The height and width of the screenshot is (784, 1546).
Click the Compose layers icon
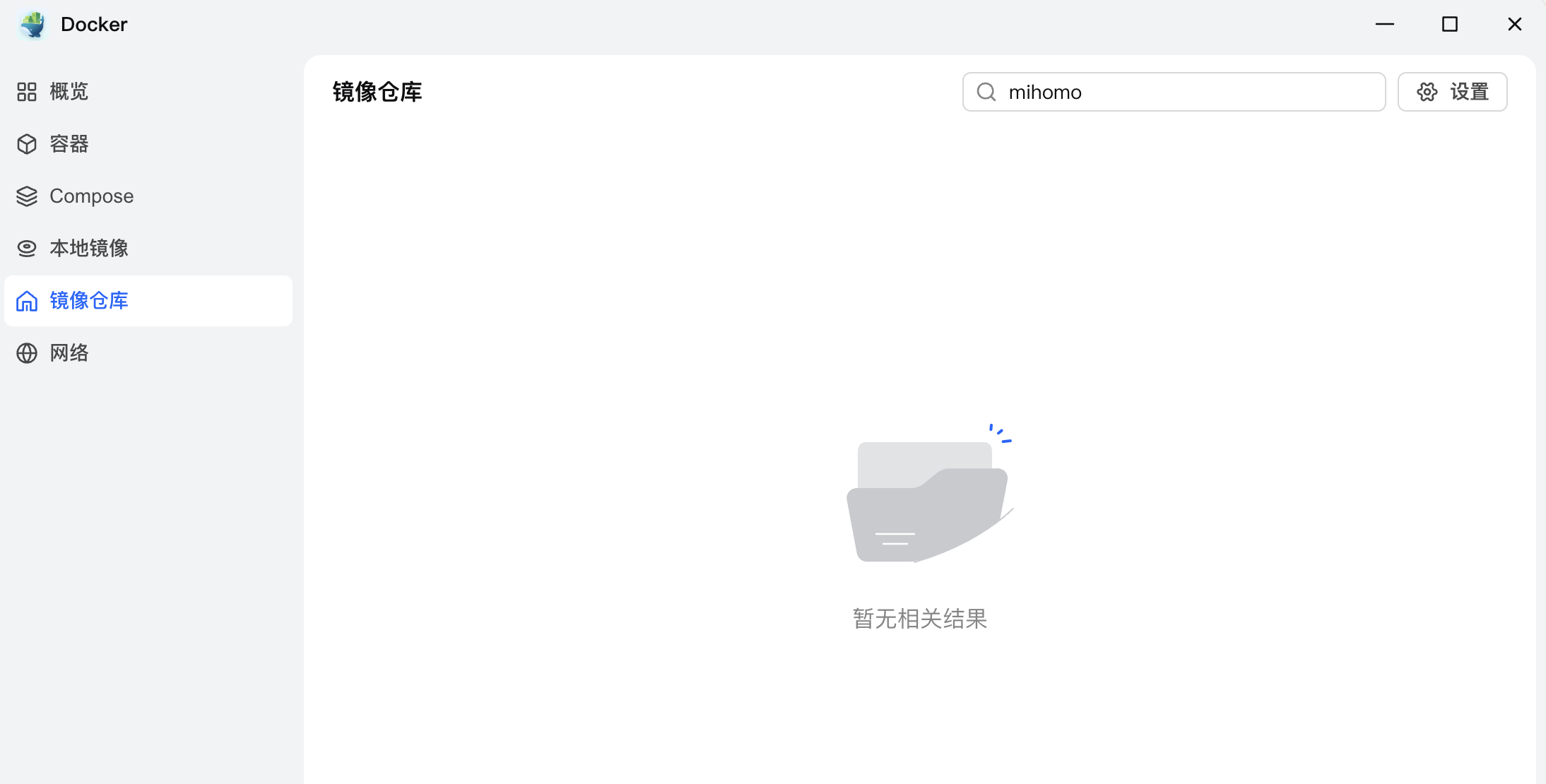[27, 196]
